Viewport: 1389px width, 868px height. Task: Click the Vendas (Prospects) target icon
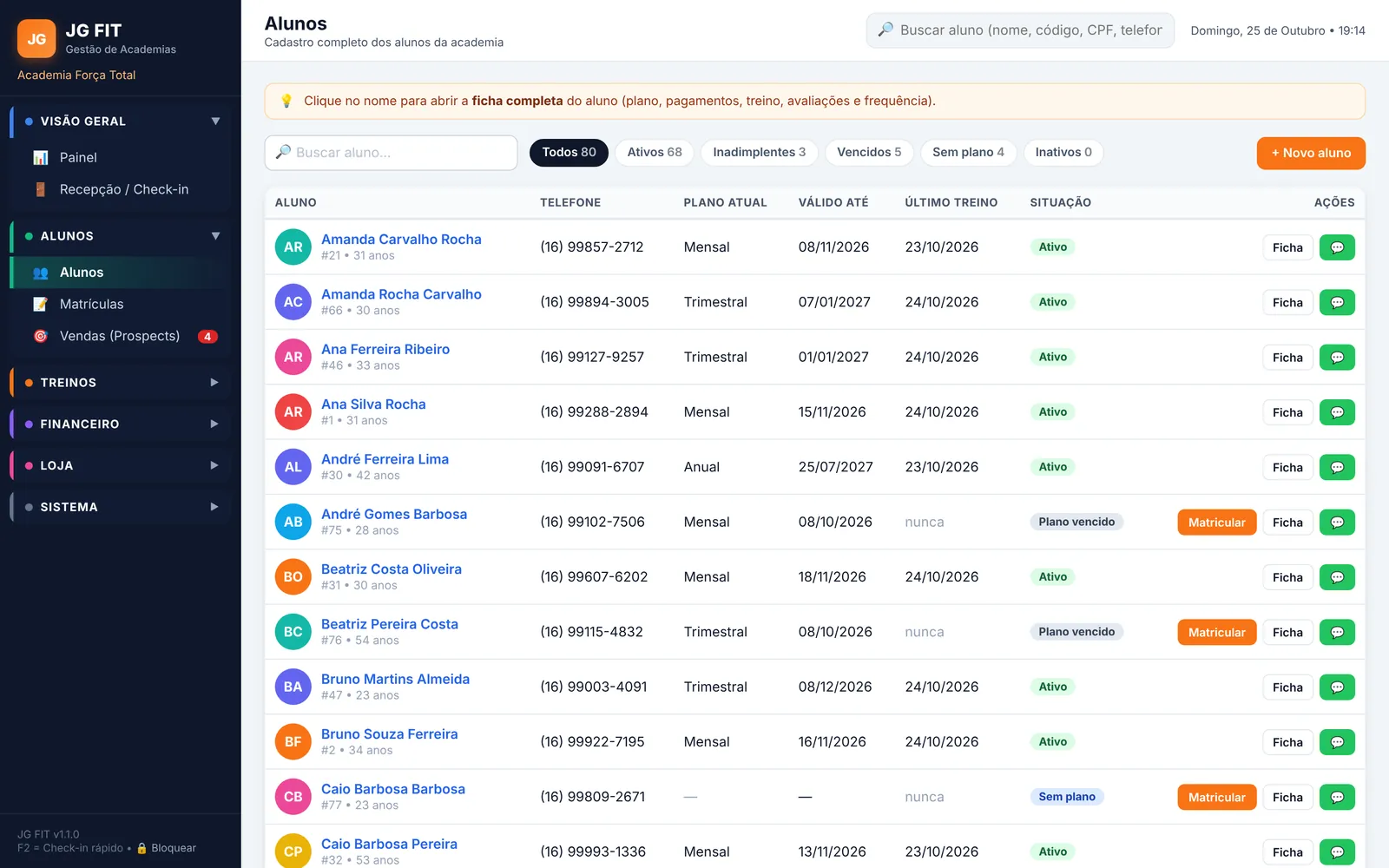click(41, 336)
